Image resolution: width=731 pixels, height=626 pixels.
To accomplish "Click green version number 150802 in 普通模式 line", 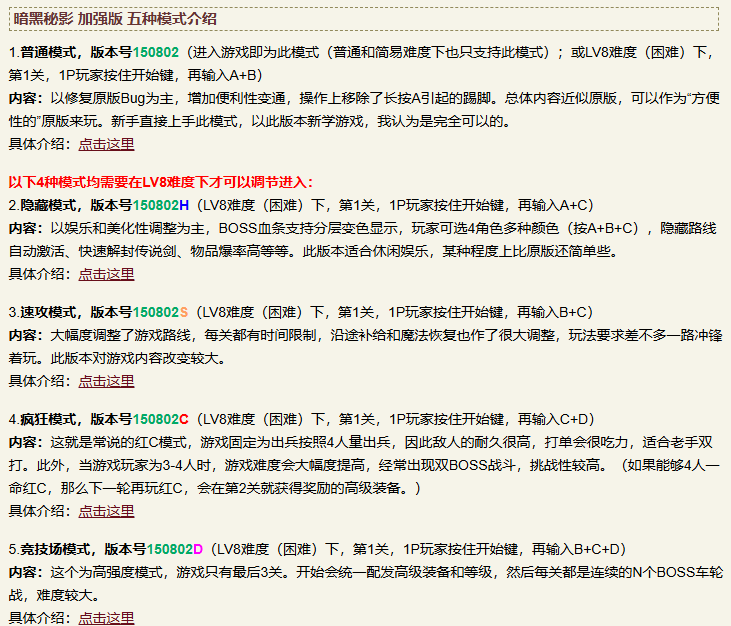I will coord(156,52).
